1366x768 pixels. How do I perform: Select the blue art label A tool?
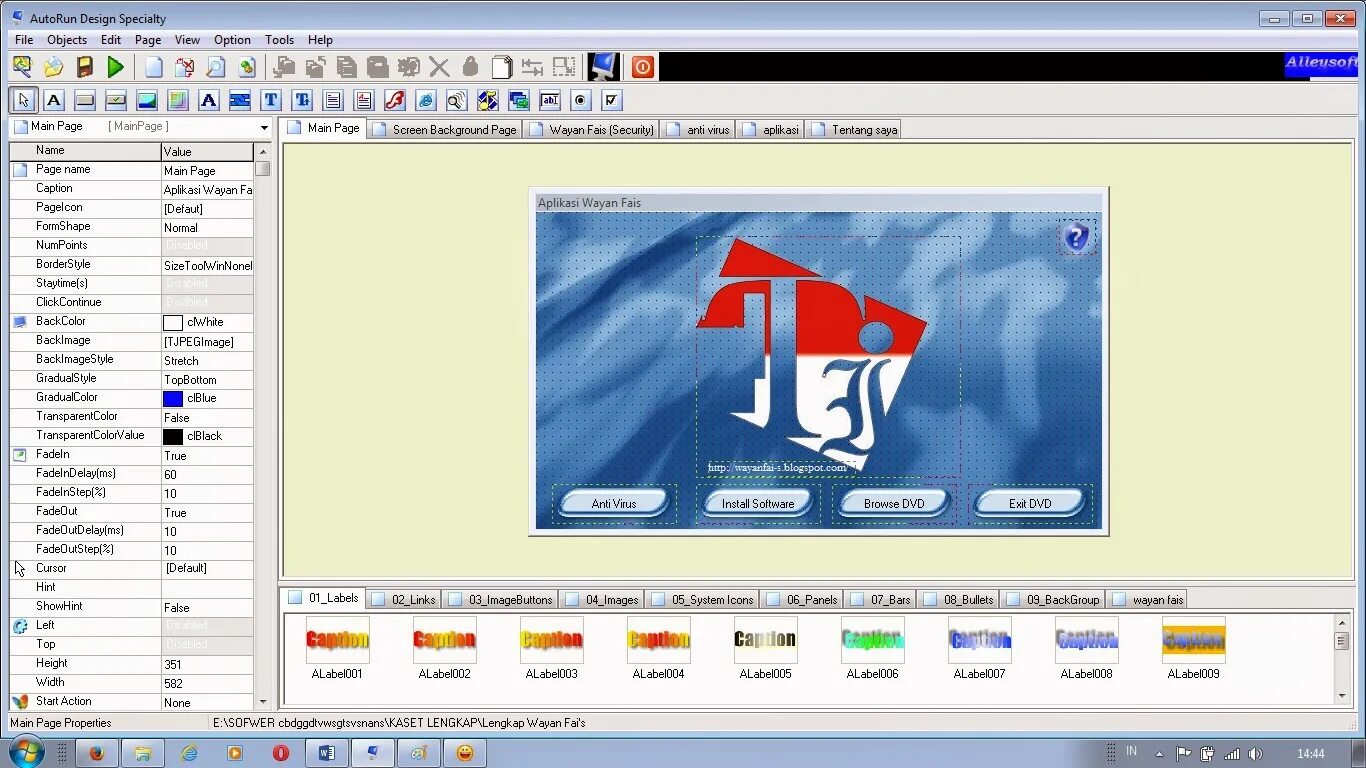[x=208, y=100]
